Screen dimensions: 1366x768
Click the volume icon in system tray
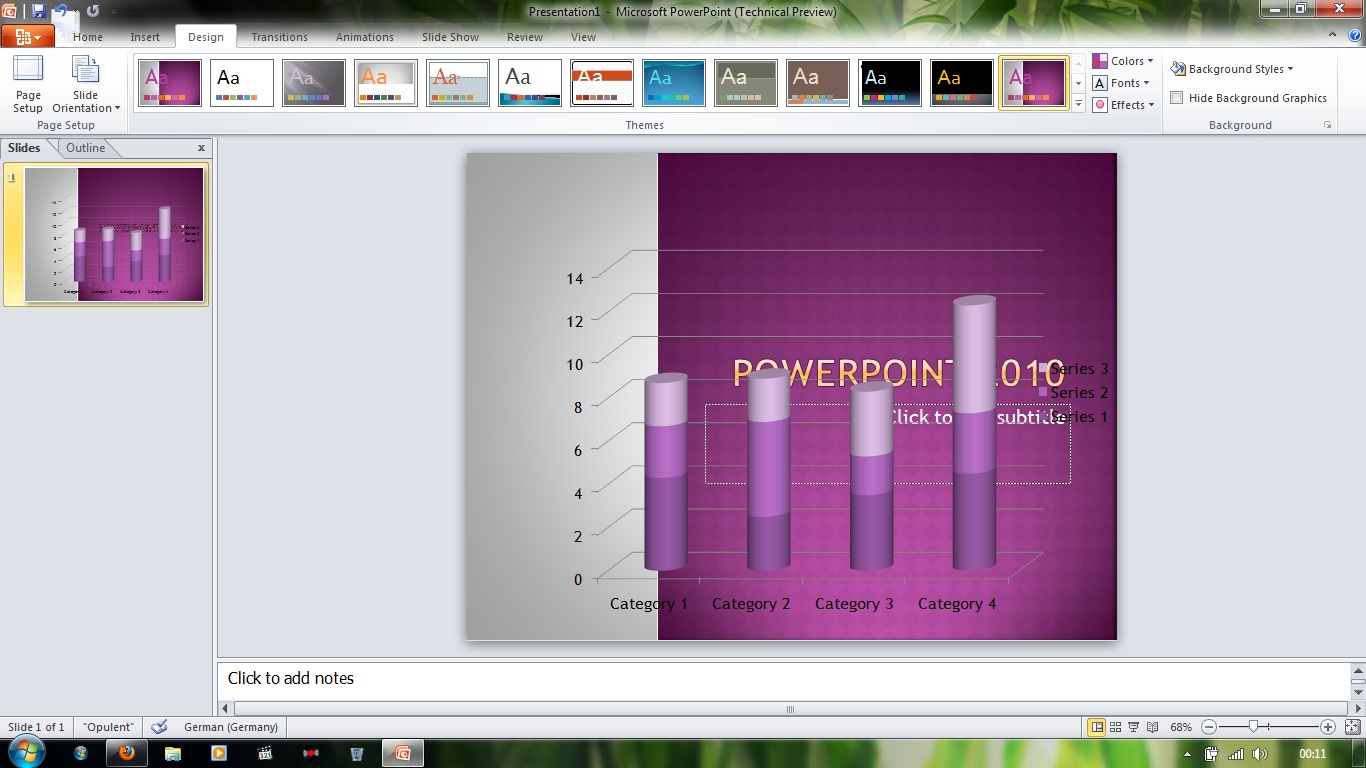(1260, 753)
